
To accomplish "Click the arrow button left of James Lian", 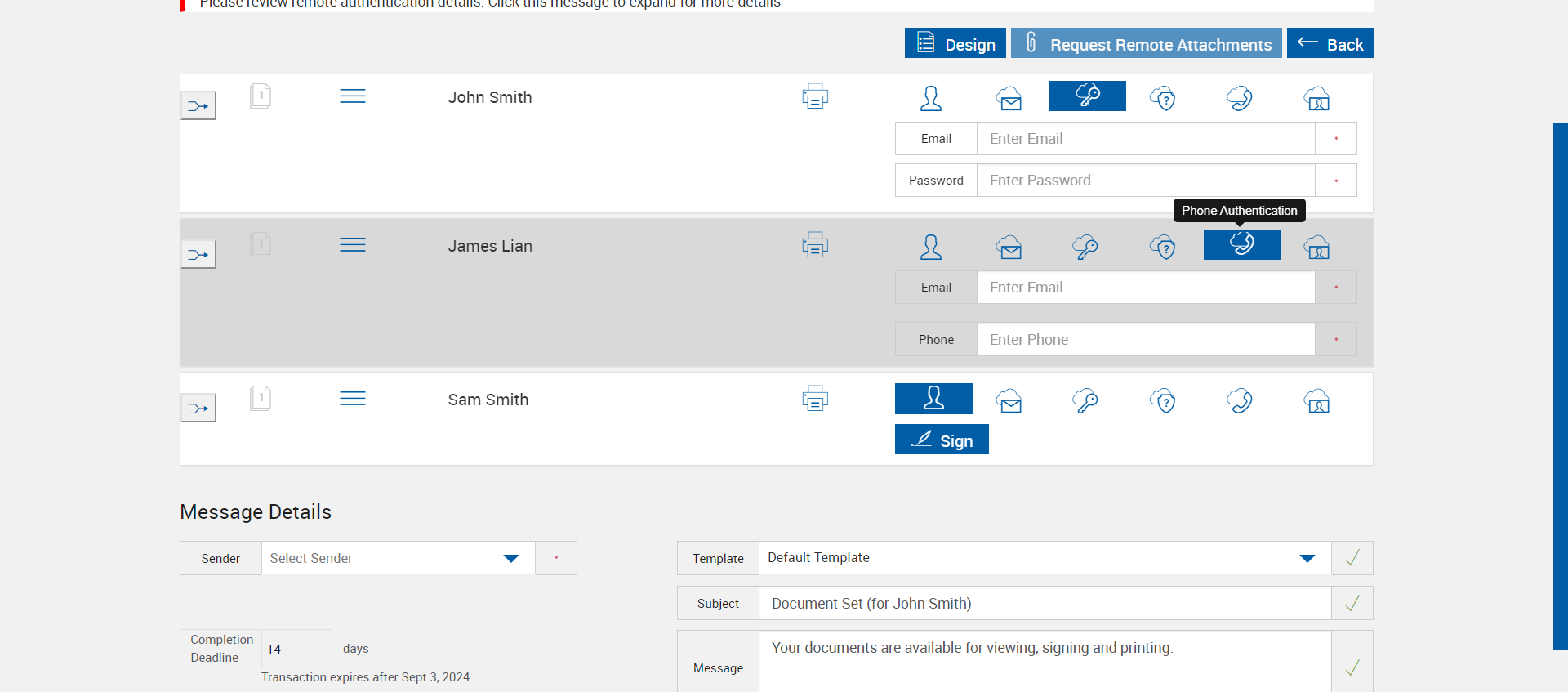I will (x=198, y=255).
